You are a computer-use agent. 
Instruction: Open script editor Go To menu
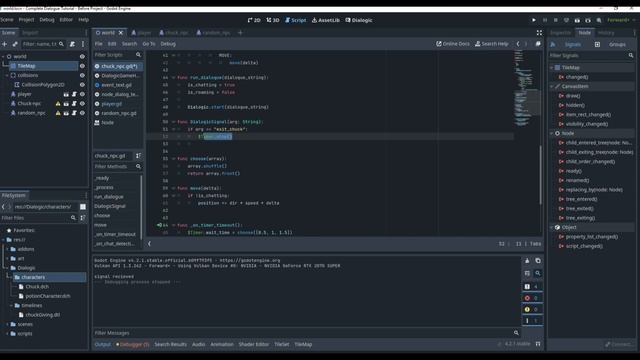pyautogui.click(x=149, y=44)
